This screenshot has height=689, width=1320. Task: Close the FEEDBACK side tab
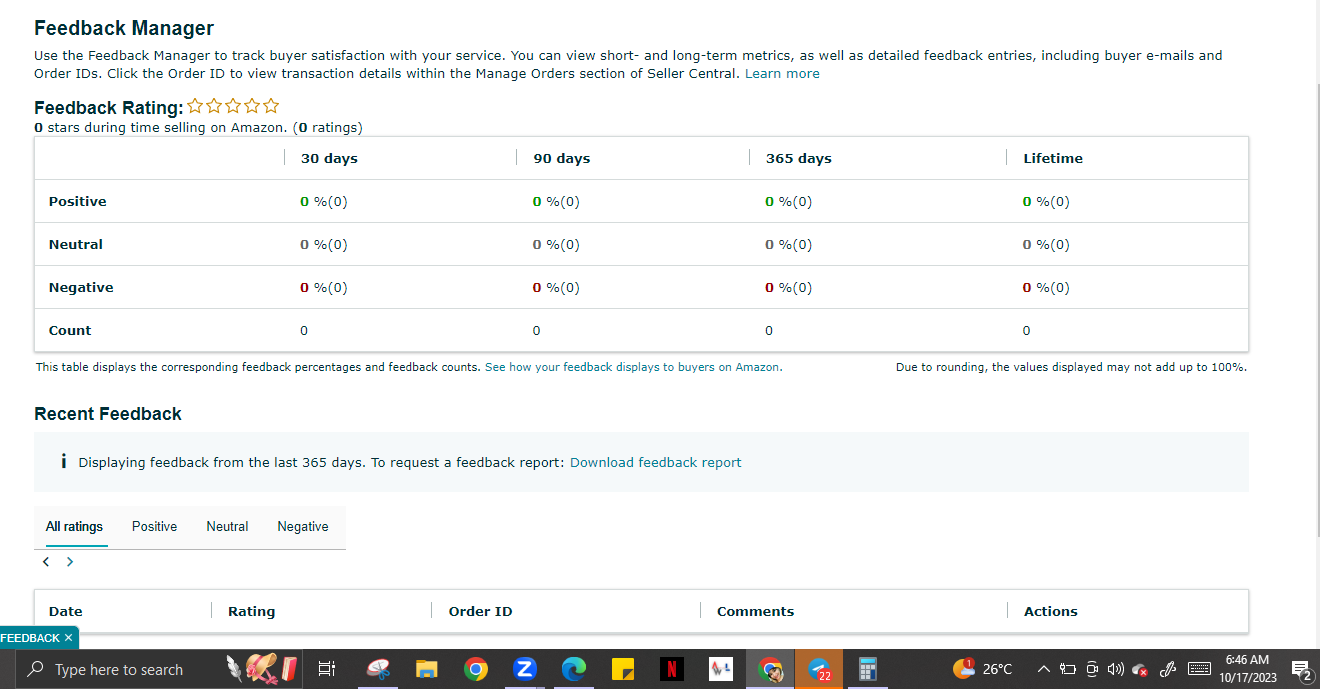point(68,638)
